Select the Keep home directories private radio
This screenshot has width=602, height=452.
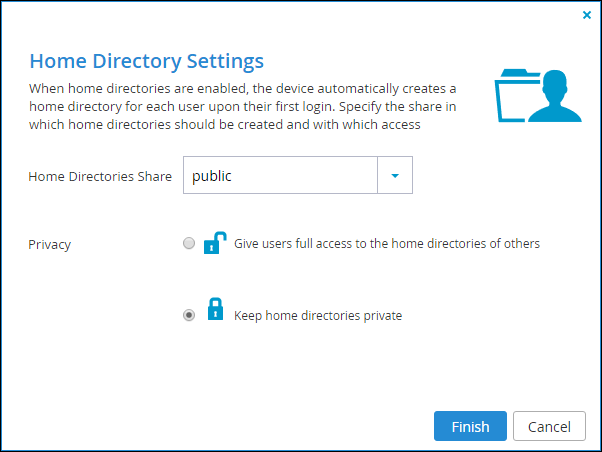click(189, 315)
